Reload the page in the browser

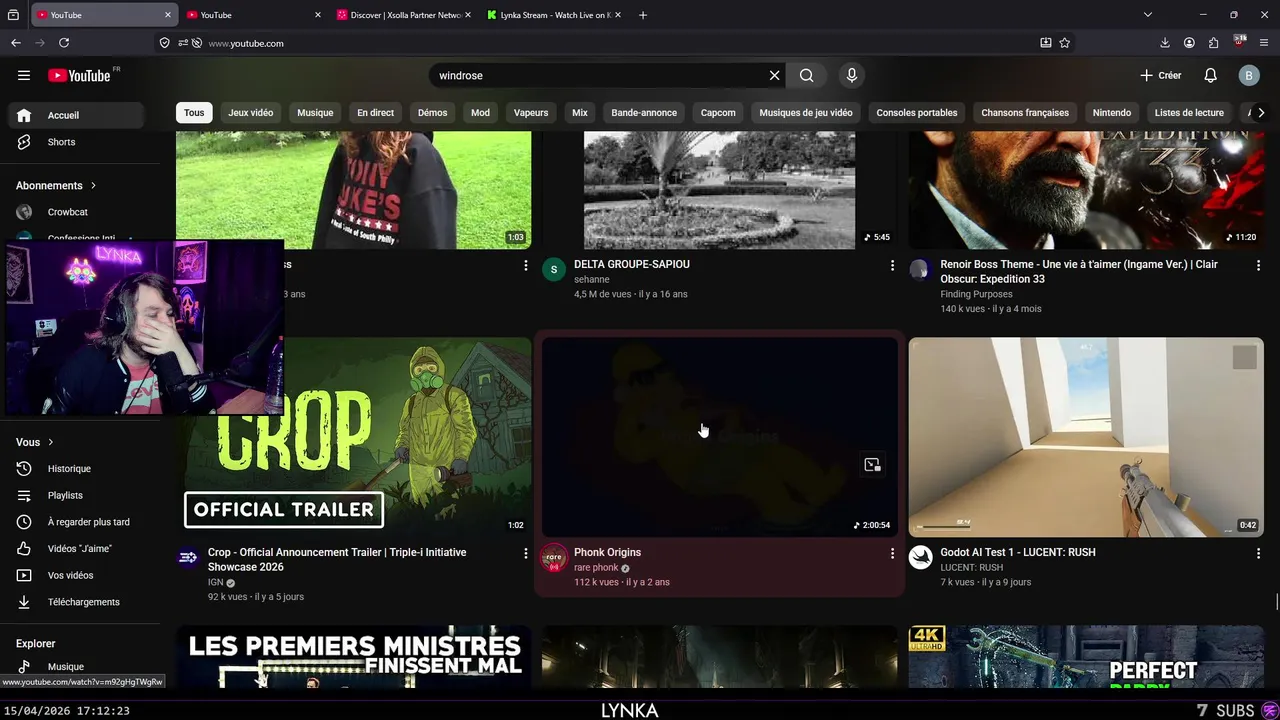point(64,43)
